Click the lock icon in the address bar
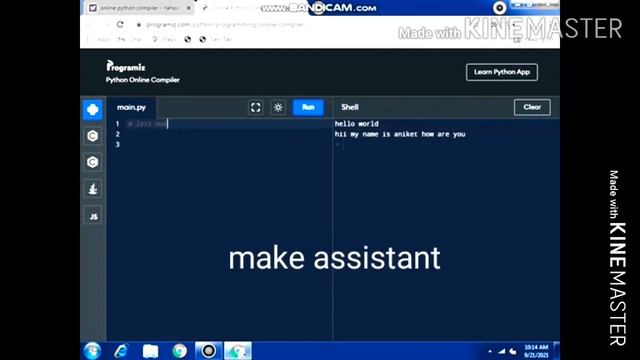 139,24
